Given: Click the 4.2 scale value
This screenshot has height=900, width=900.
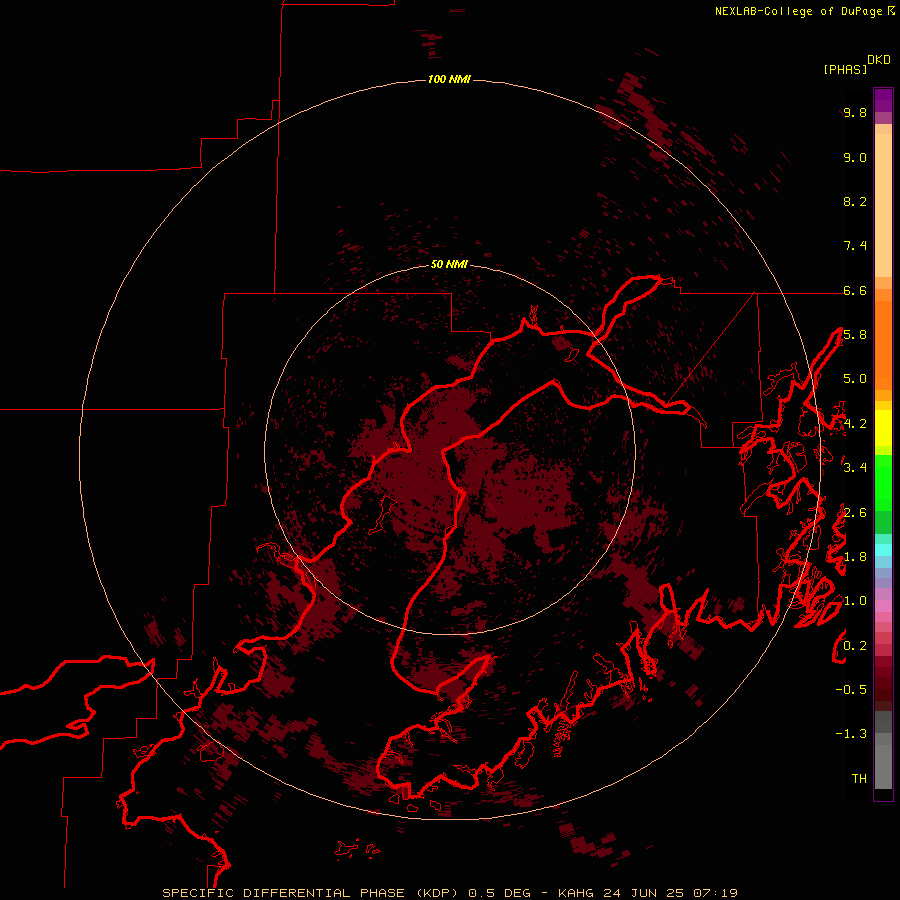Looking at the screenshot, I should coord(855,424).
